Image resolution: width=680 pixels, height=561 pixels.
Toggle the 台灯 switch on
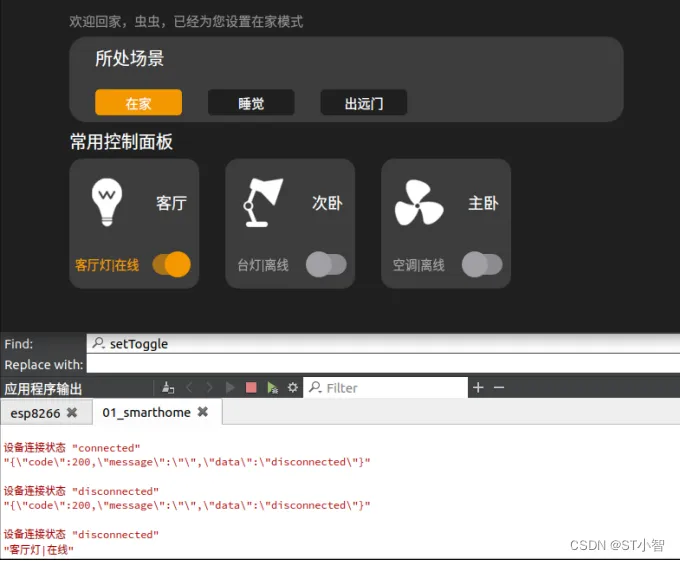326,264
